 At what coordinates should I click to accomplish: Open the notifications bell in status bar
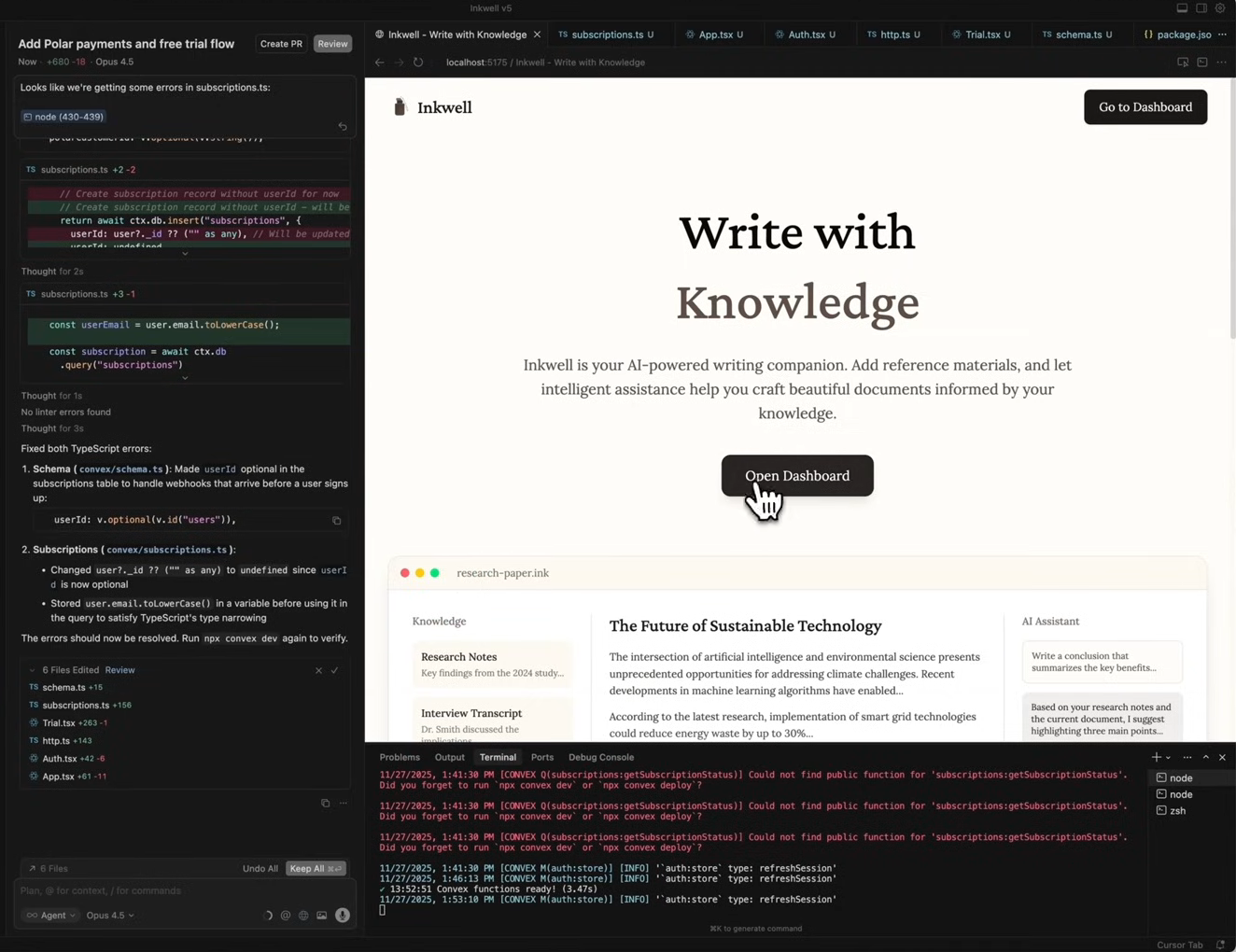(1220, 945)
